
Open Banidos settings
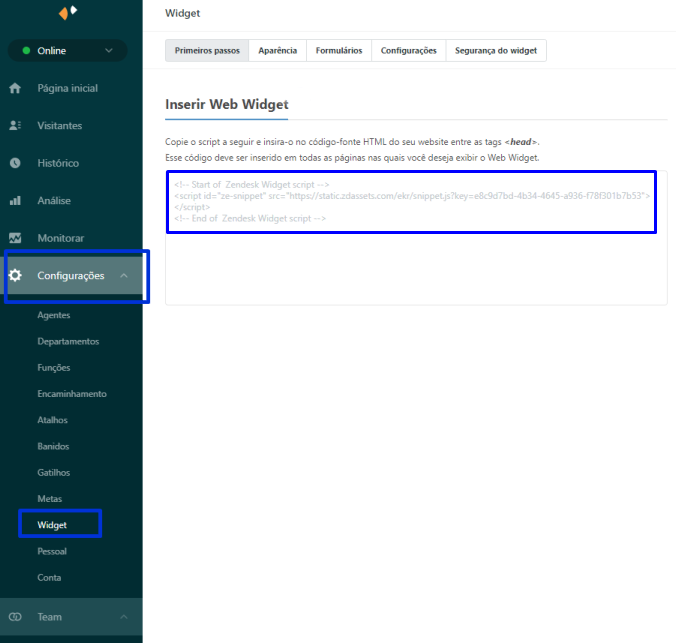click(x=53, y=446)
